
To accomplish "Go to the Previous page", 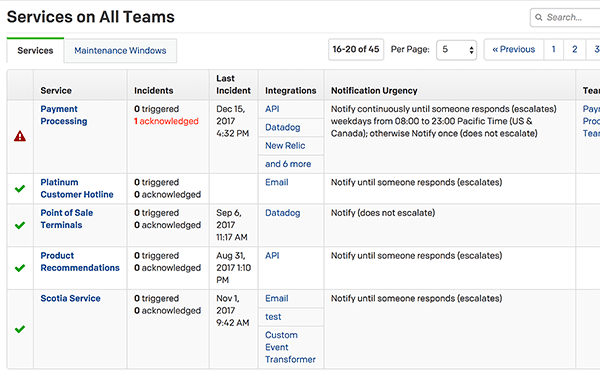I will pos(514,49).
